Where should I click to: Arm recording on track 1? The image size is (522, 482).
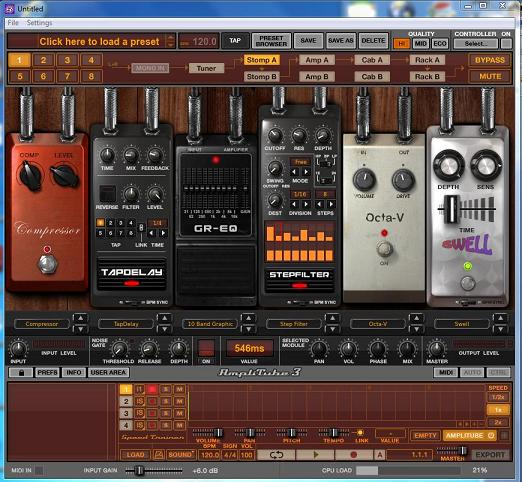(152, 389)
